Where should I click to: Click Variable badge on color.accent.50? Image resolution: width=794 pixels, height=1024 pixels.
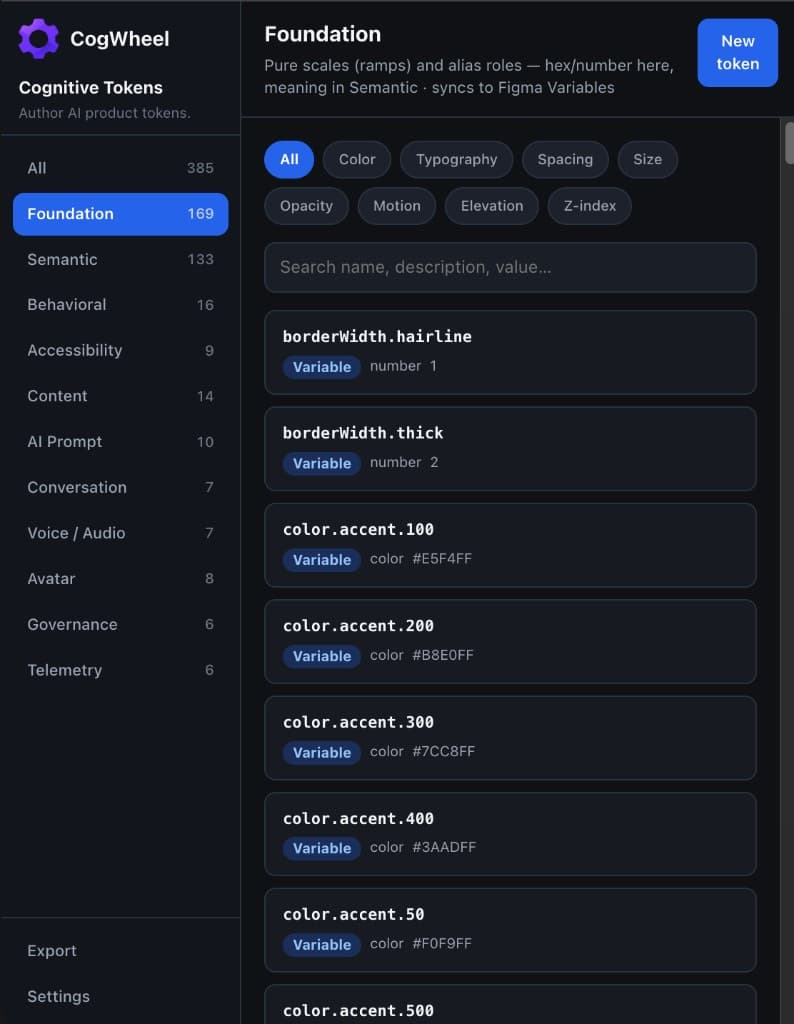[x=322, y=944]
